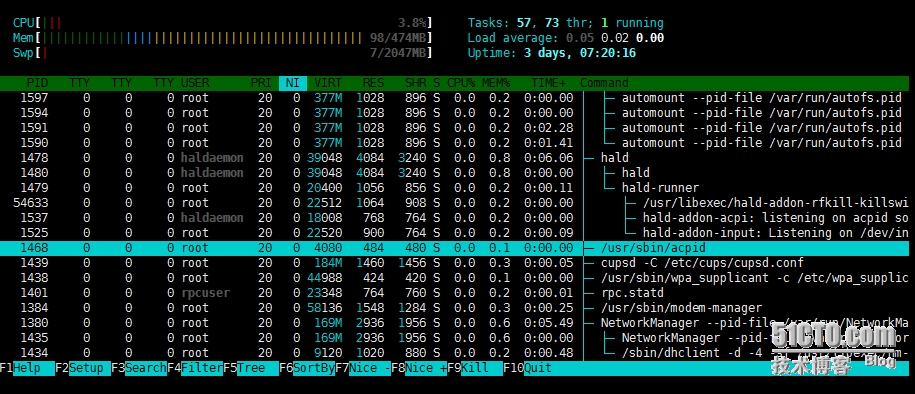915x394 pixels.
Task: Sort by the VIRT column header
Action: (x=328, y=83)
